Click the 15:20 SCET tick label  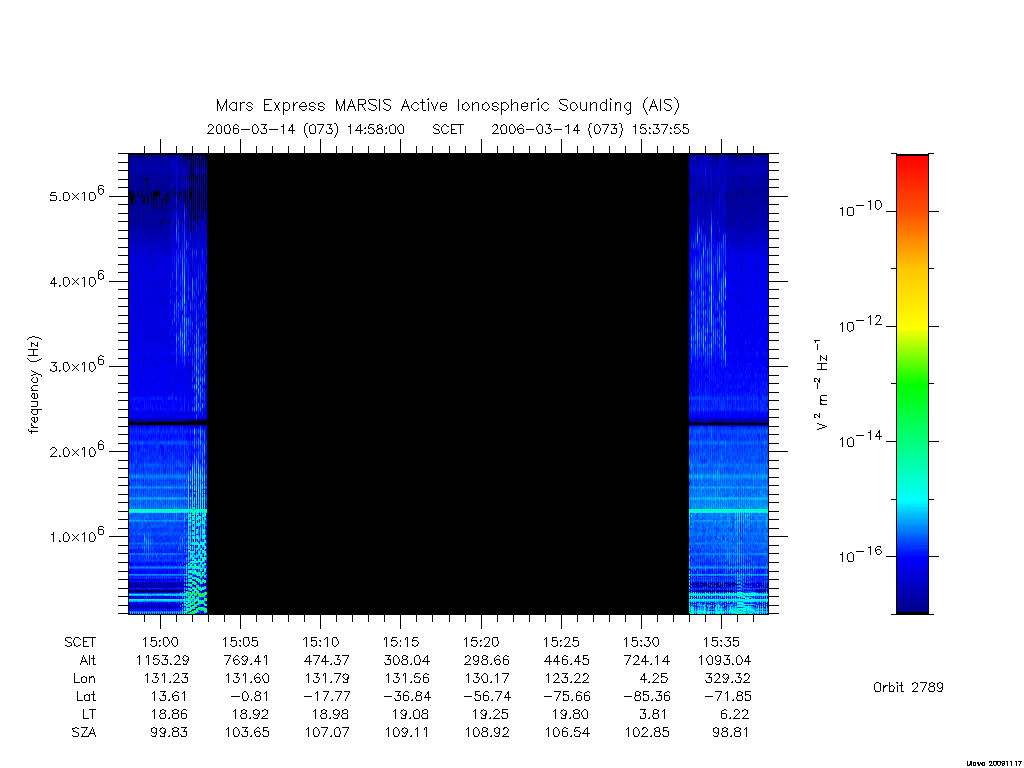pos(481,642)
